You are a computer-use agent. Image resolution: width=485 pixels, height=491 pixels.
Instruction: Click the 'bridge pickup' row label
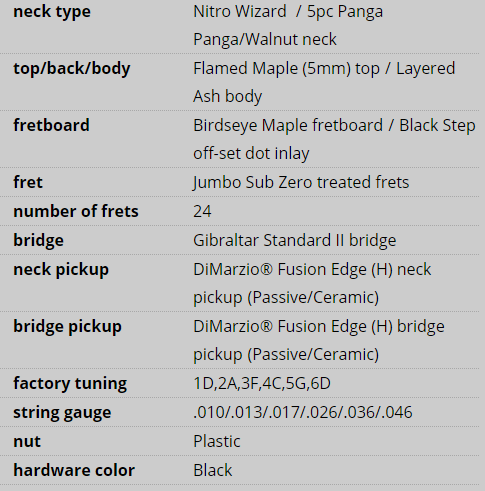(x=67, y=327)
